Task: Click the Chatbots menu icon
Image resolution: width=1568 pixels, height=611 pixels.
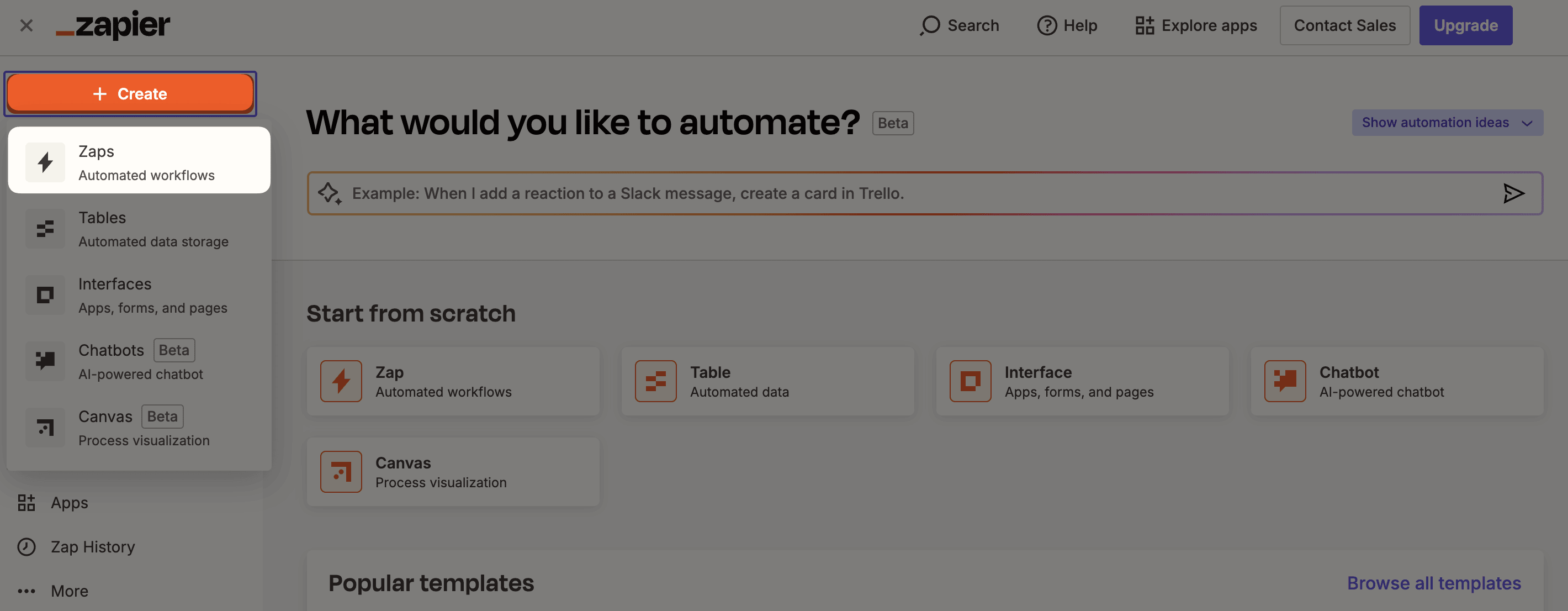Action: (45, 361)
